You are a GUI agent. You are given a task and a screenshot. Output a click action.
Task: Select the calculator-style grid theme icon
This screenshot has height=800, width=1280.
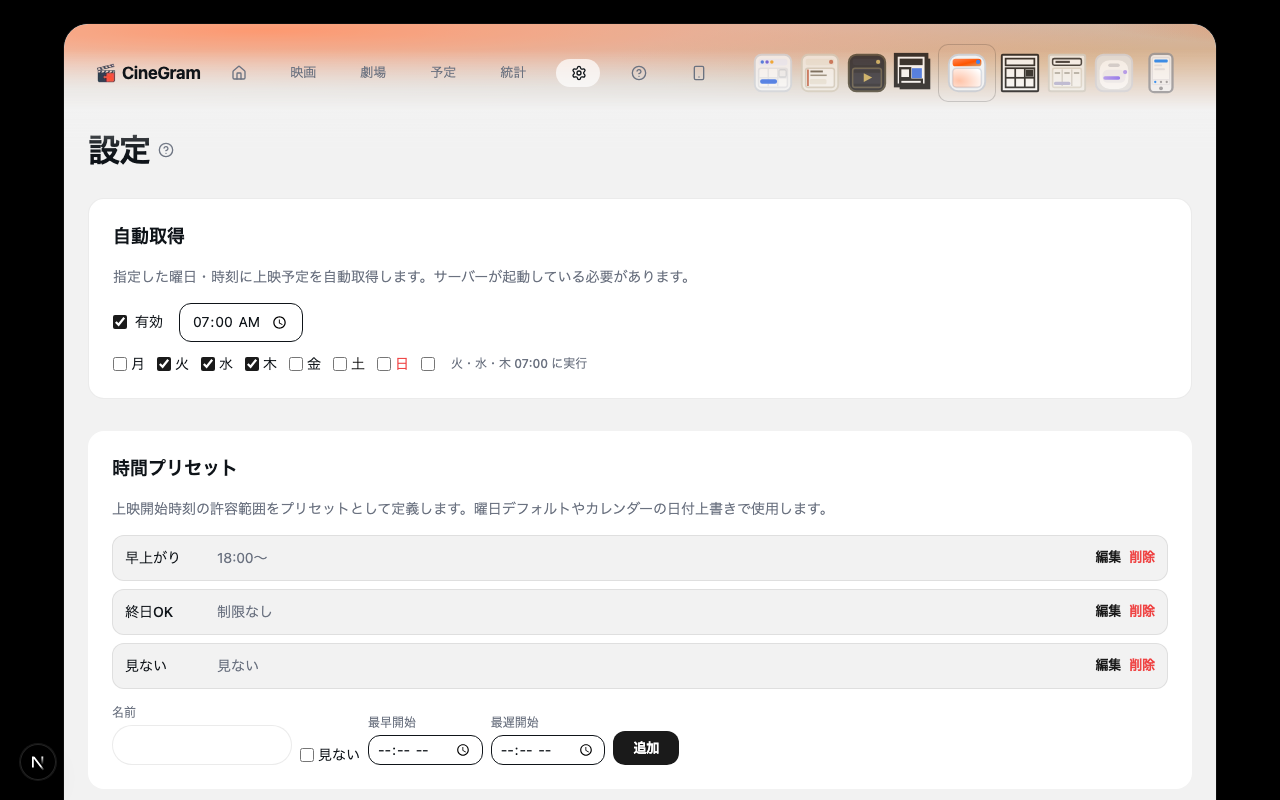click(1019, 72)
